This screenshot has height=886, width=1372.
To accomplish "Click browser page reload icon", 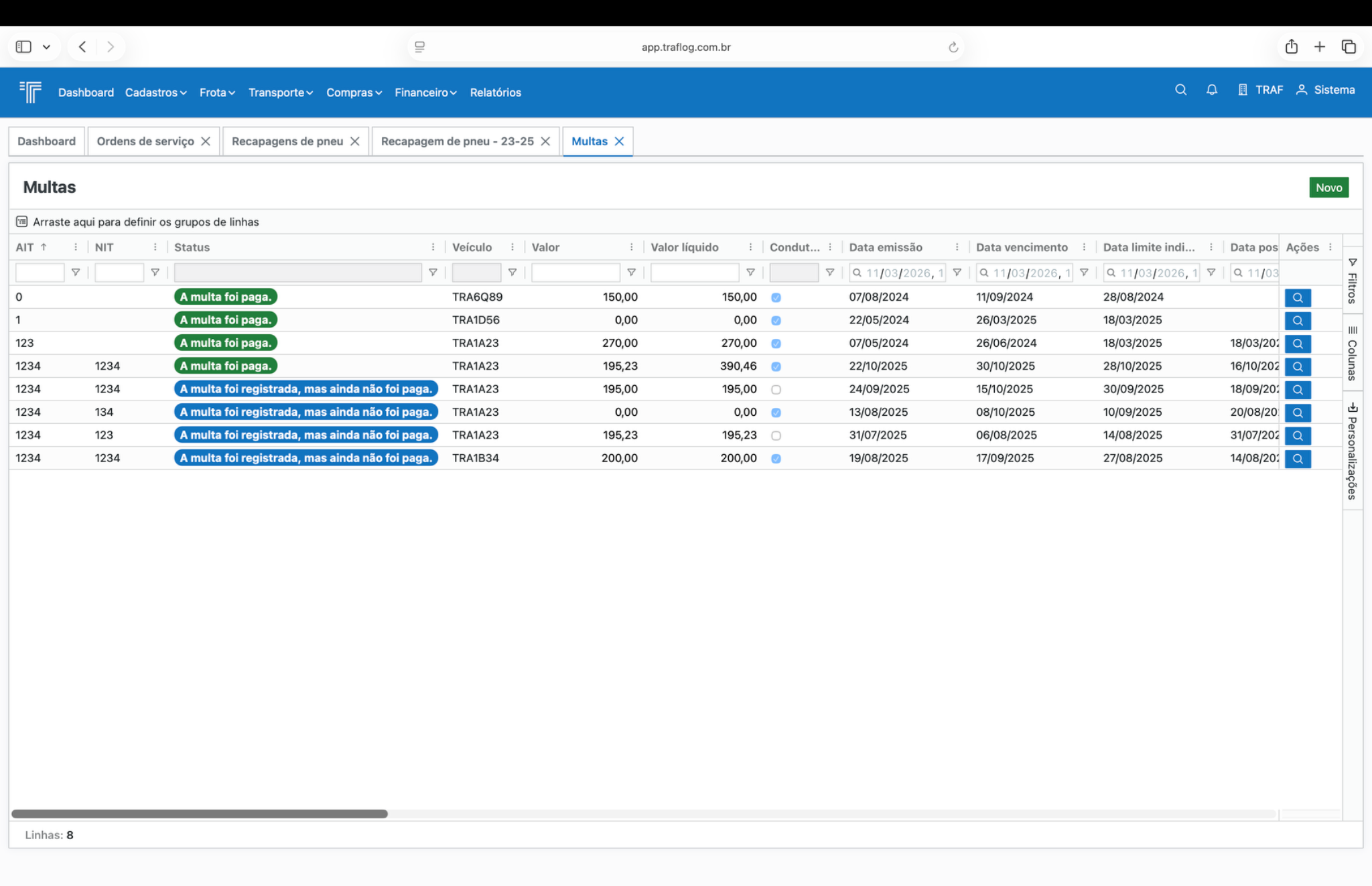I will [x=953, y=47].
